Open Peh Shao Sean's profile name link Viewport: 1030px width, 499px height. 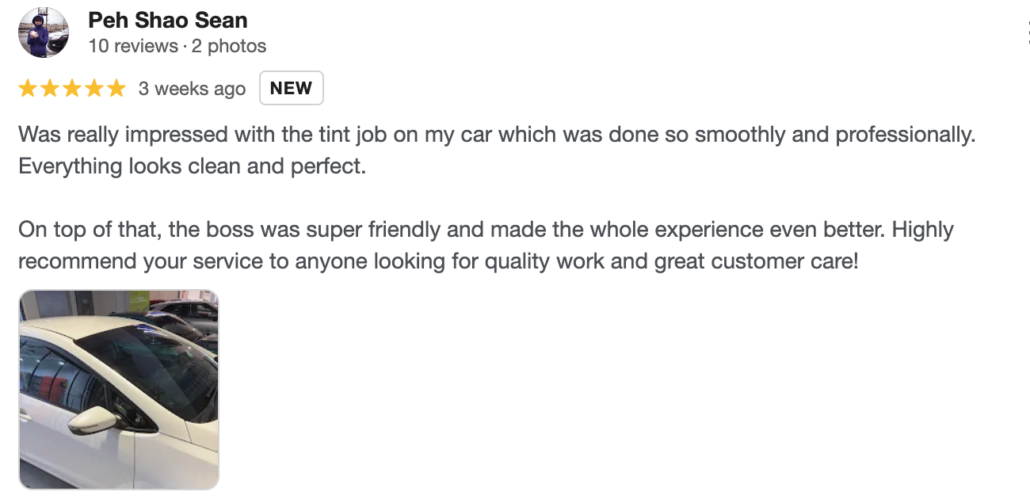[x=168, y=20]
